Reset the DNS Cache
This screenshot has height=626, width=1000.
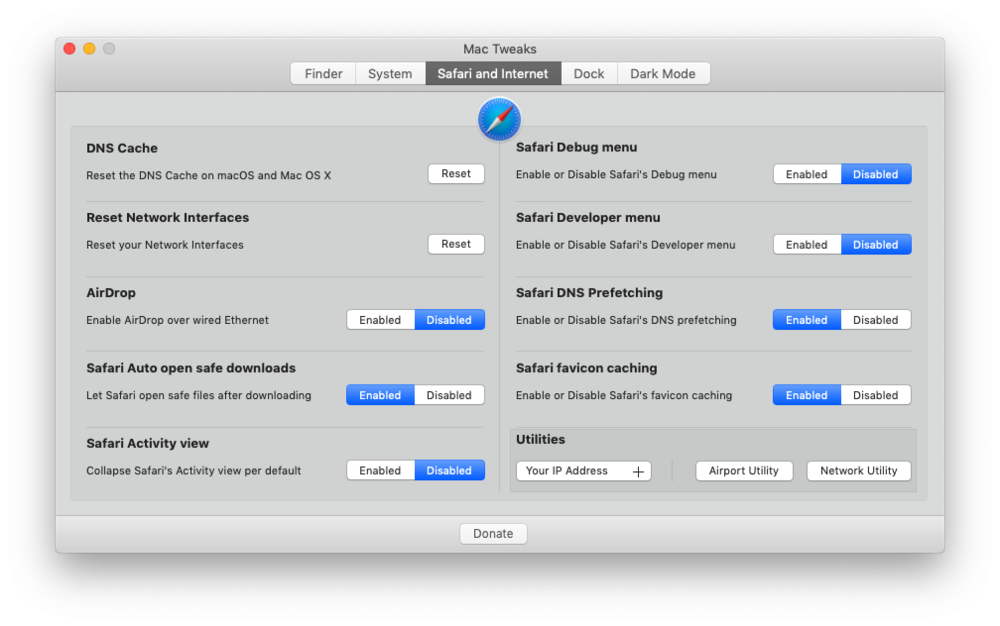click(x=455, y=173)
